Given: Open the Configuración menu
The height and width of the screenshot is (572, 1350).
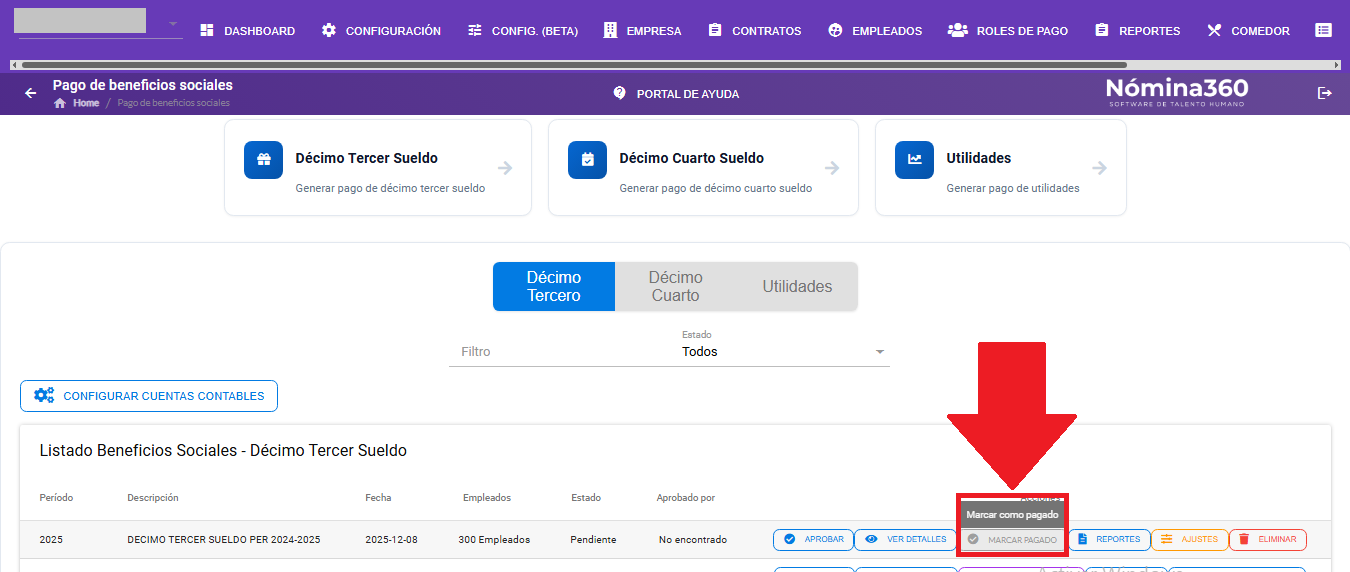Looking at the screenshot, I should click(381, 31).
